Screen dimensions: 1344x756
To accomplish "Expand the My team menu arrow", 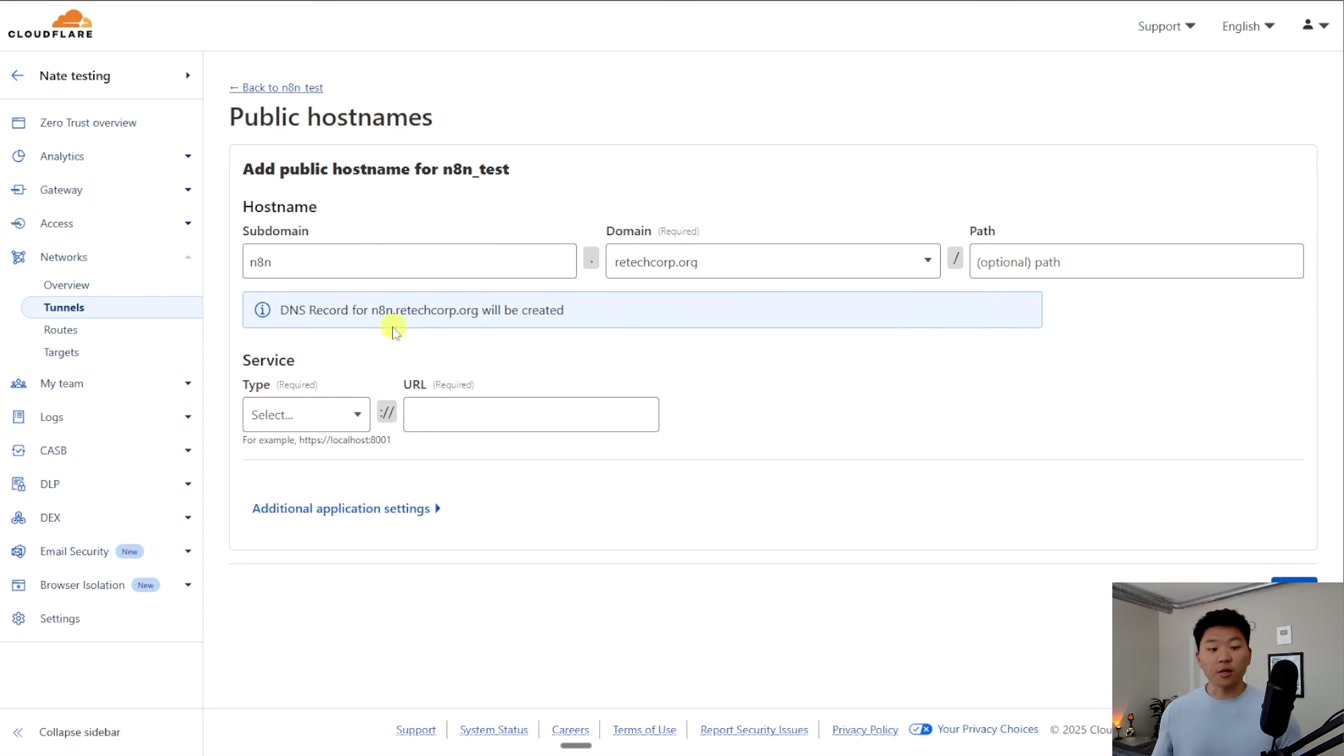I will pyautogui.click(x=187, y=384).
